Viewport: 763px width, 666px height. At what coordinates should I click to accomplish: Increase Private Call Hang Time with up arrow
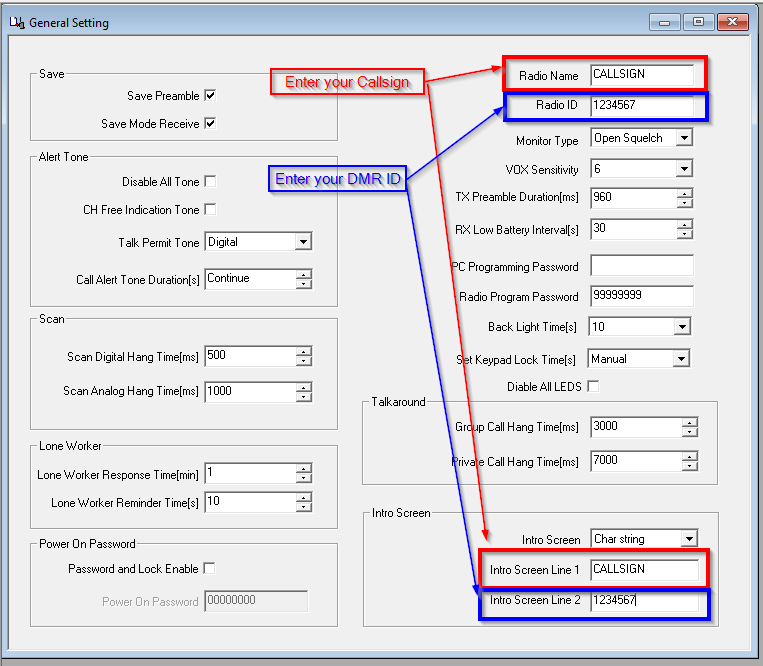pos(690,457)
